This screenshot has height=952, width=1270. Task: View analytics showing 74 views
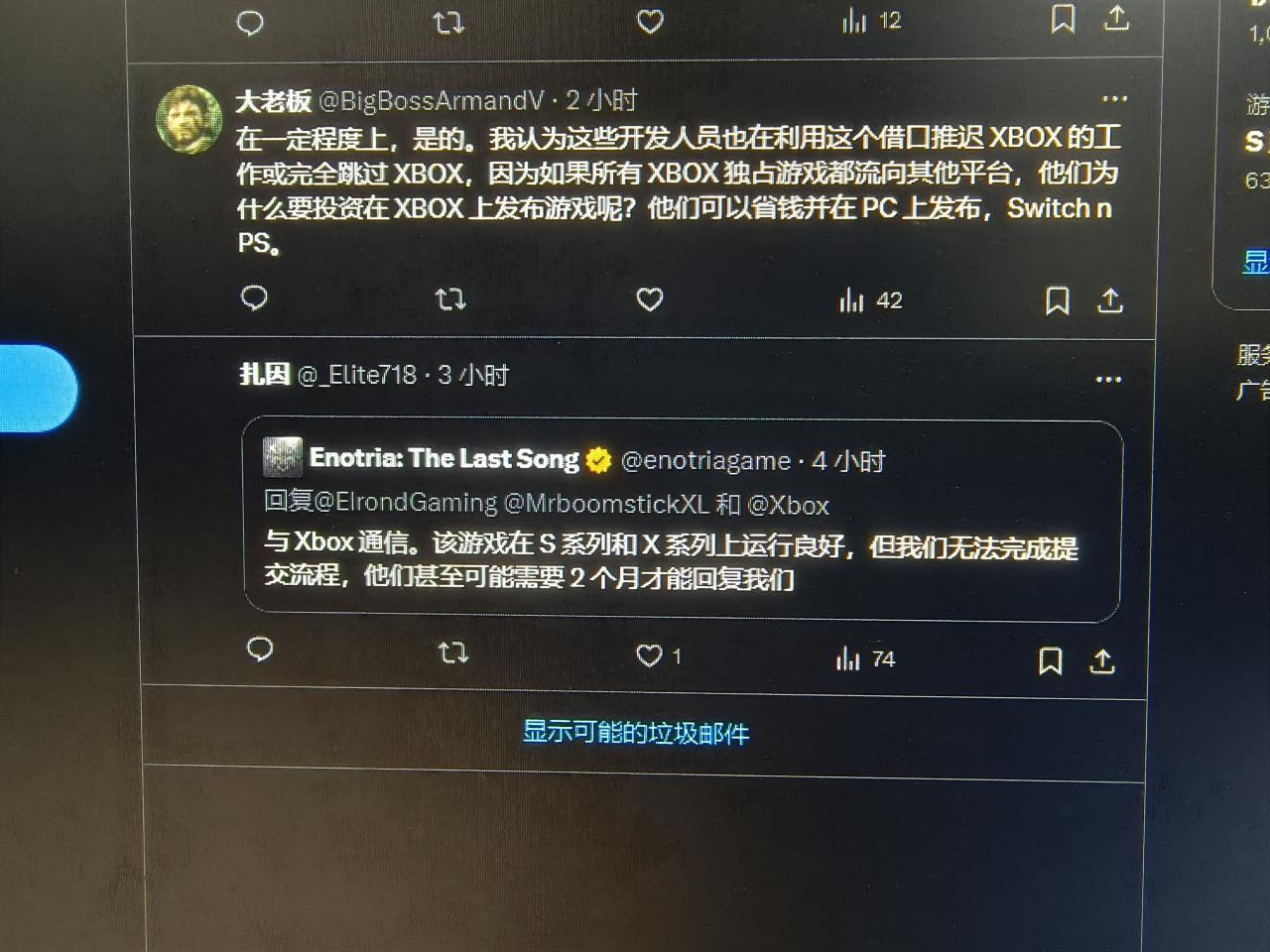point(865,658)
